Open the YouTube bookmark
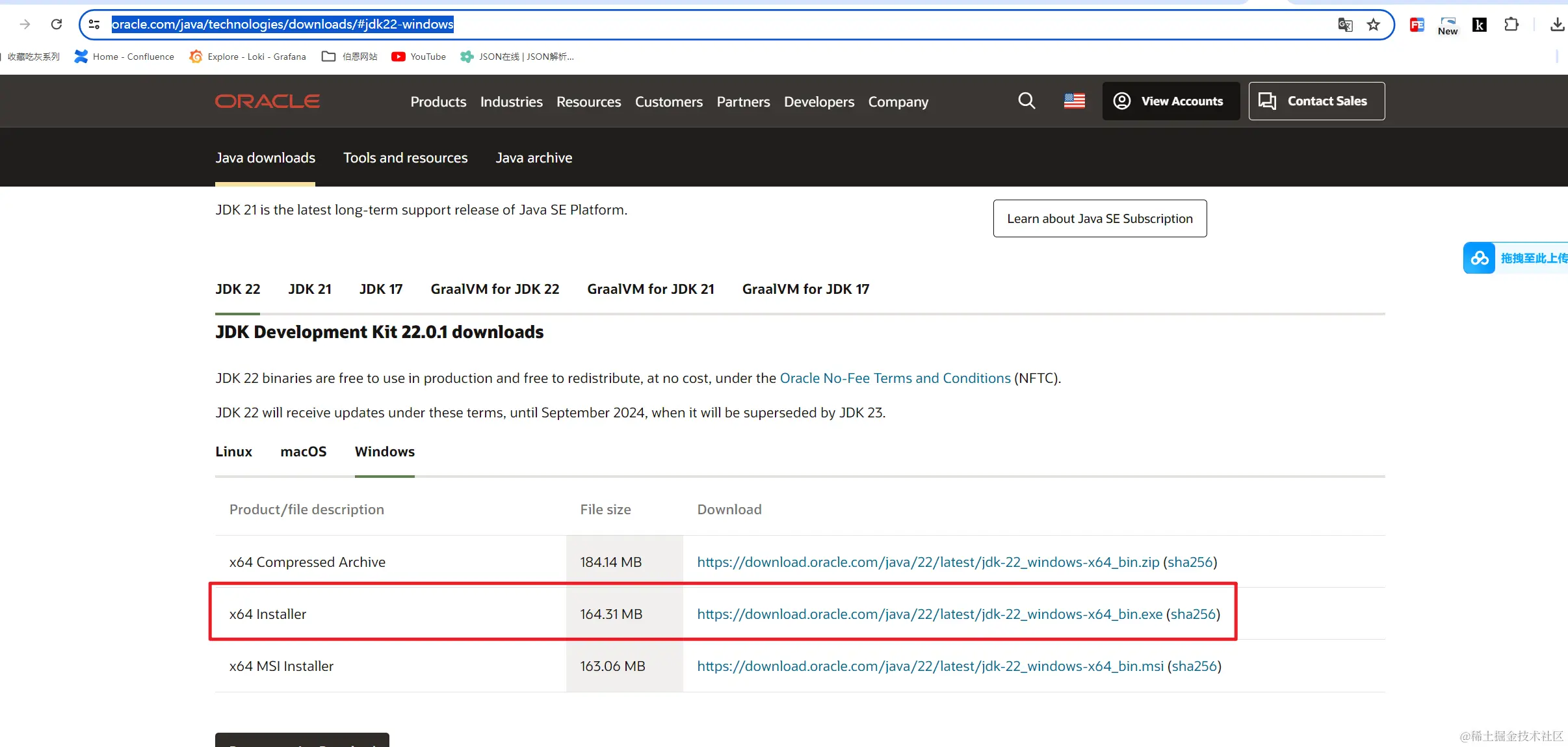Image resolution: width=1568 pixels, height=747 pixels. pos(419,57)
